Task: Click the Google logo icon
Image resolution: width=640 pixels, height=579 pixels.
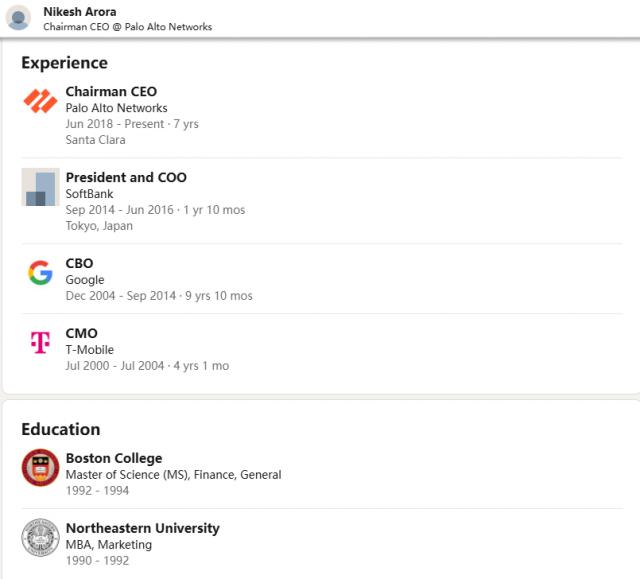Action: click(40, 272)
